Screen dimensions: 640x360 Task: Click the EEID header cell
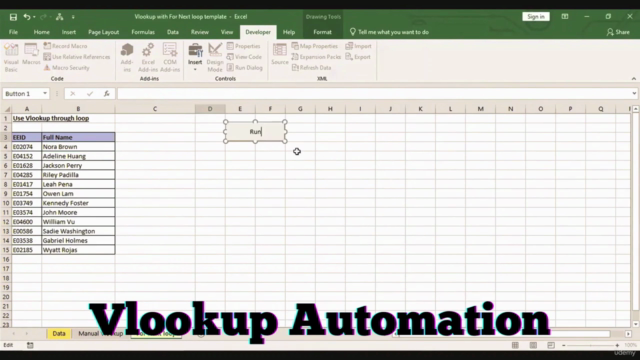[x=27, y=138]
